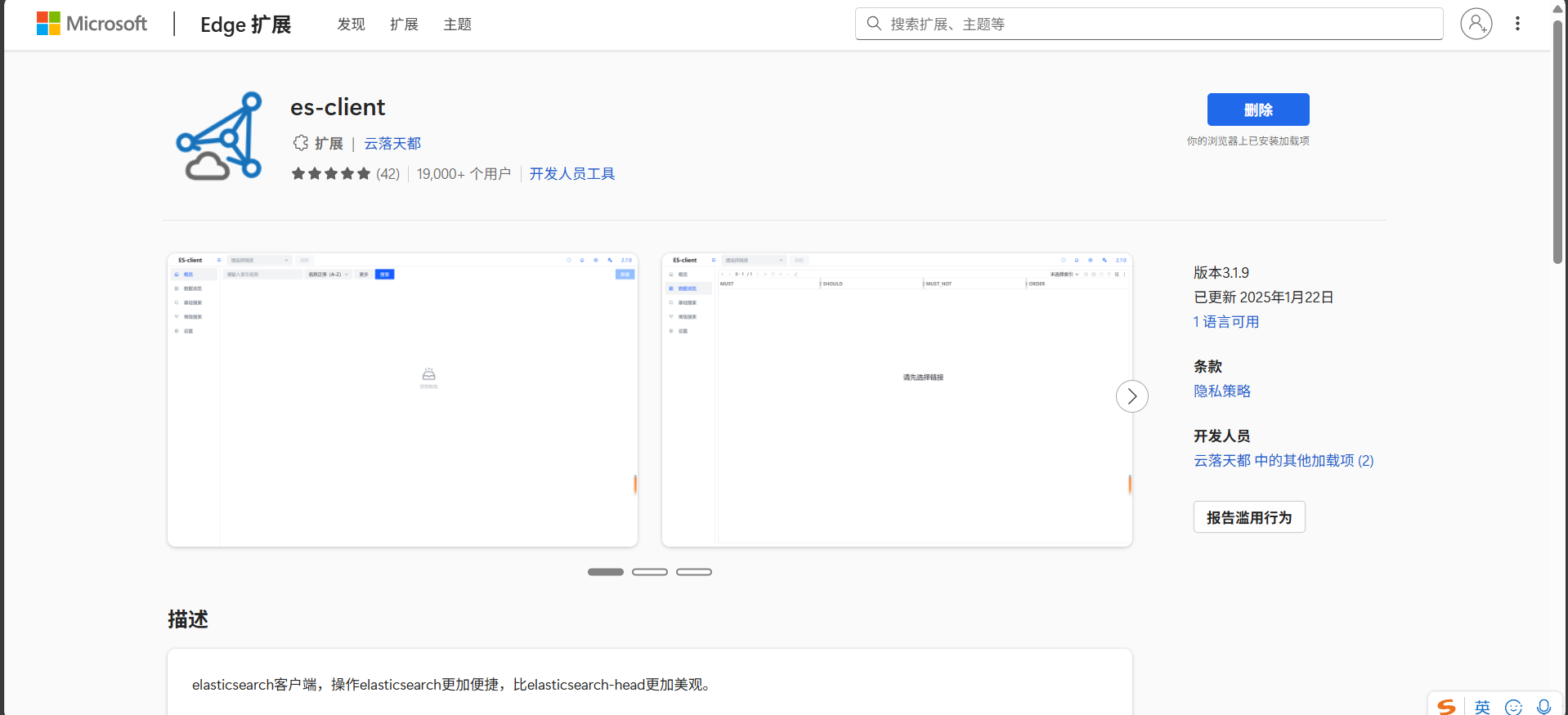Select first carousel page indicator

pyautogui.click(x=606, y=572)
